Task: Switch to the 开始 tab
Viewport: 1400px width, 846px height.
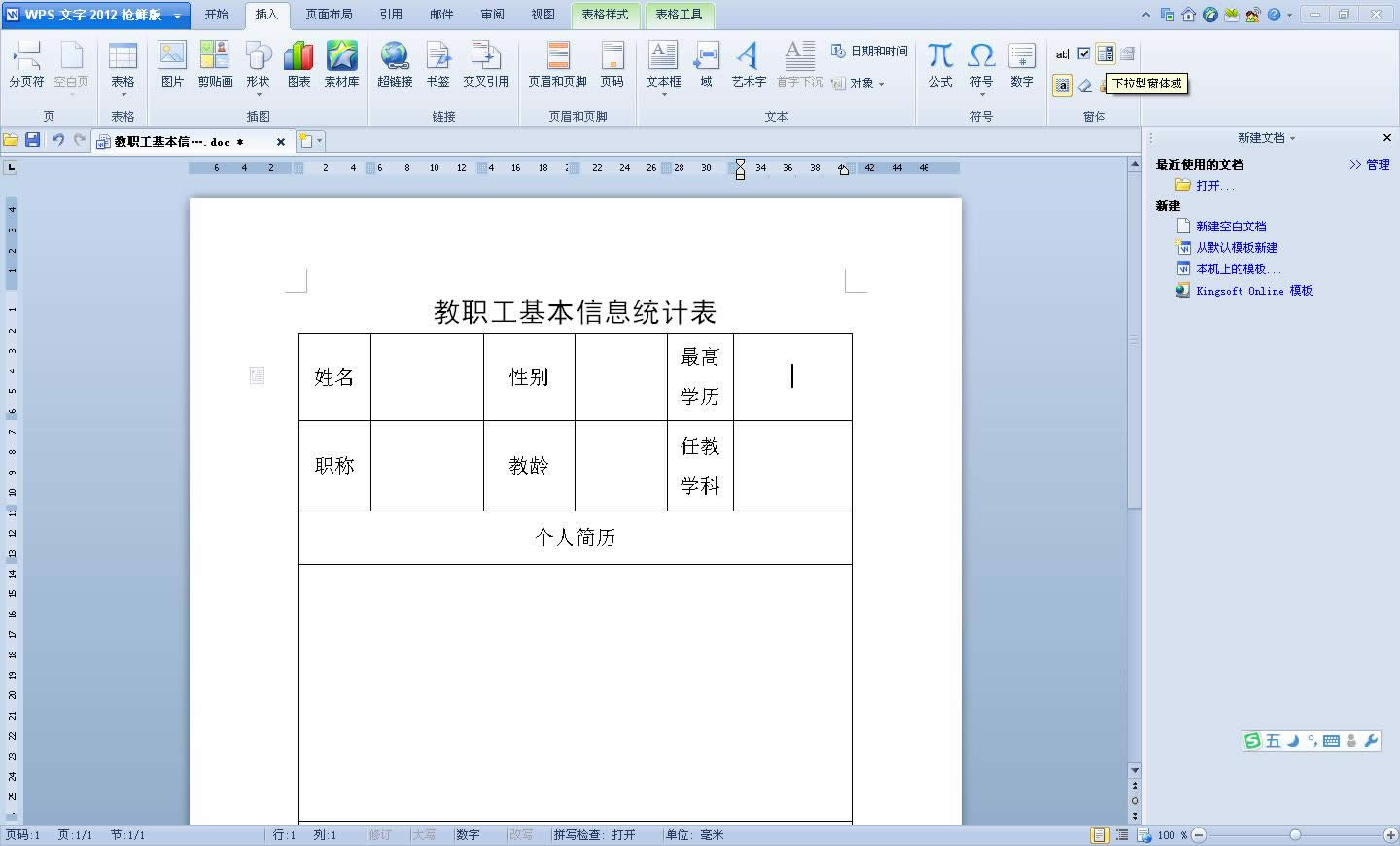Action: [216, 15]
